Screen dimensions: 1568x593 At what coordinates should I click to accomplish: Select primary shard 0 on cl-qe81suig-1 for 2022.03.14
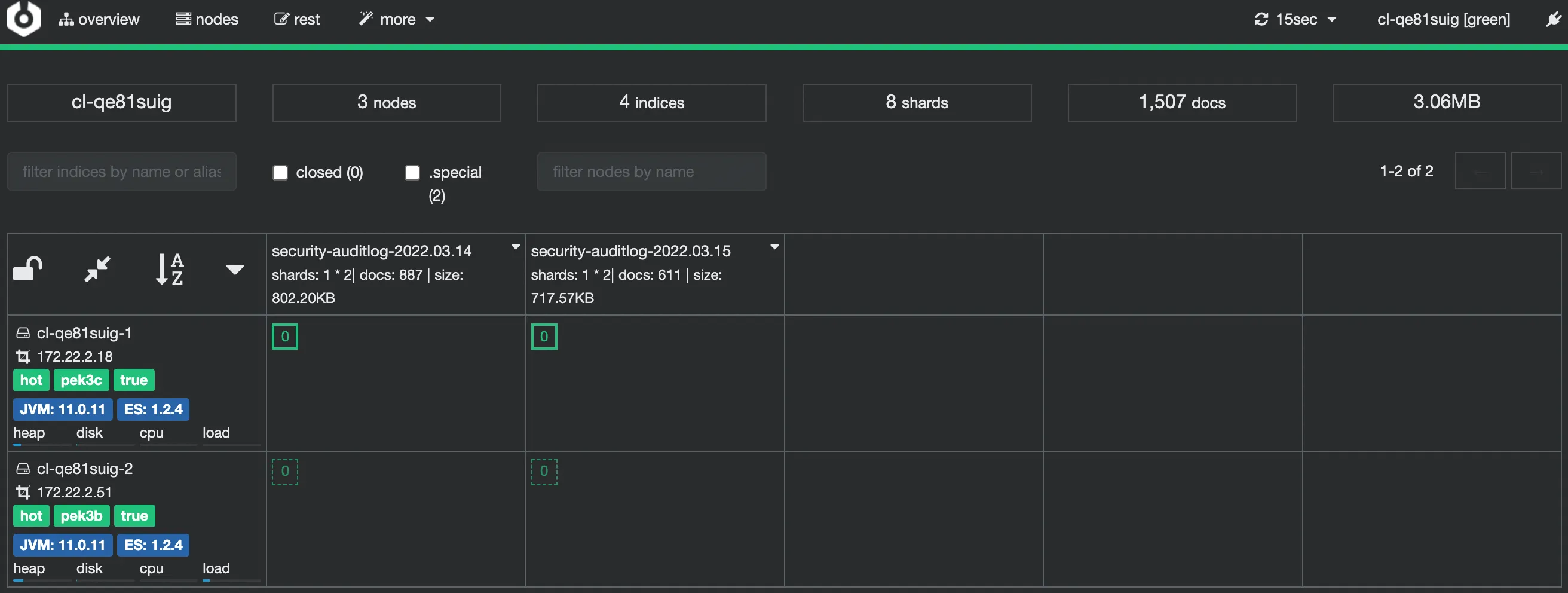(285, 337)
